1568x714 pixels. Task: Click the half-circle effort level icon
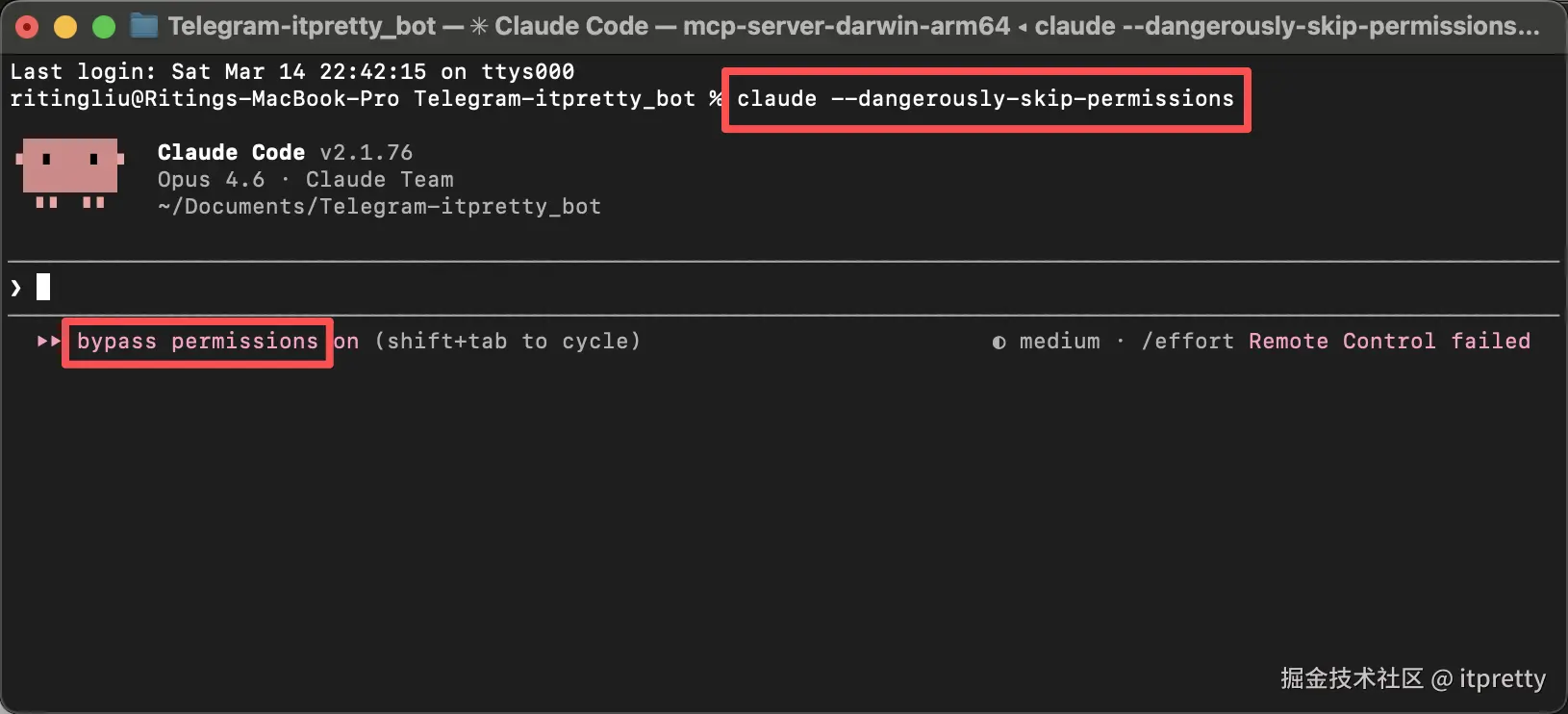click(x=999, y=342)
